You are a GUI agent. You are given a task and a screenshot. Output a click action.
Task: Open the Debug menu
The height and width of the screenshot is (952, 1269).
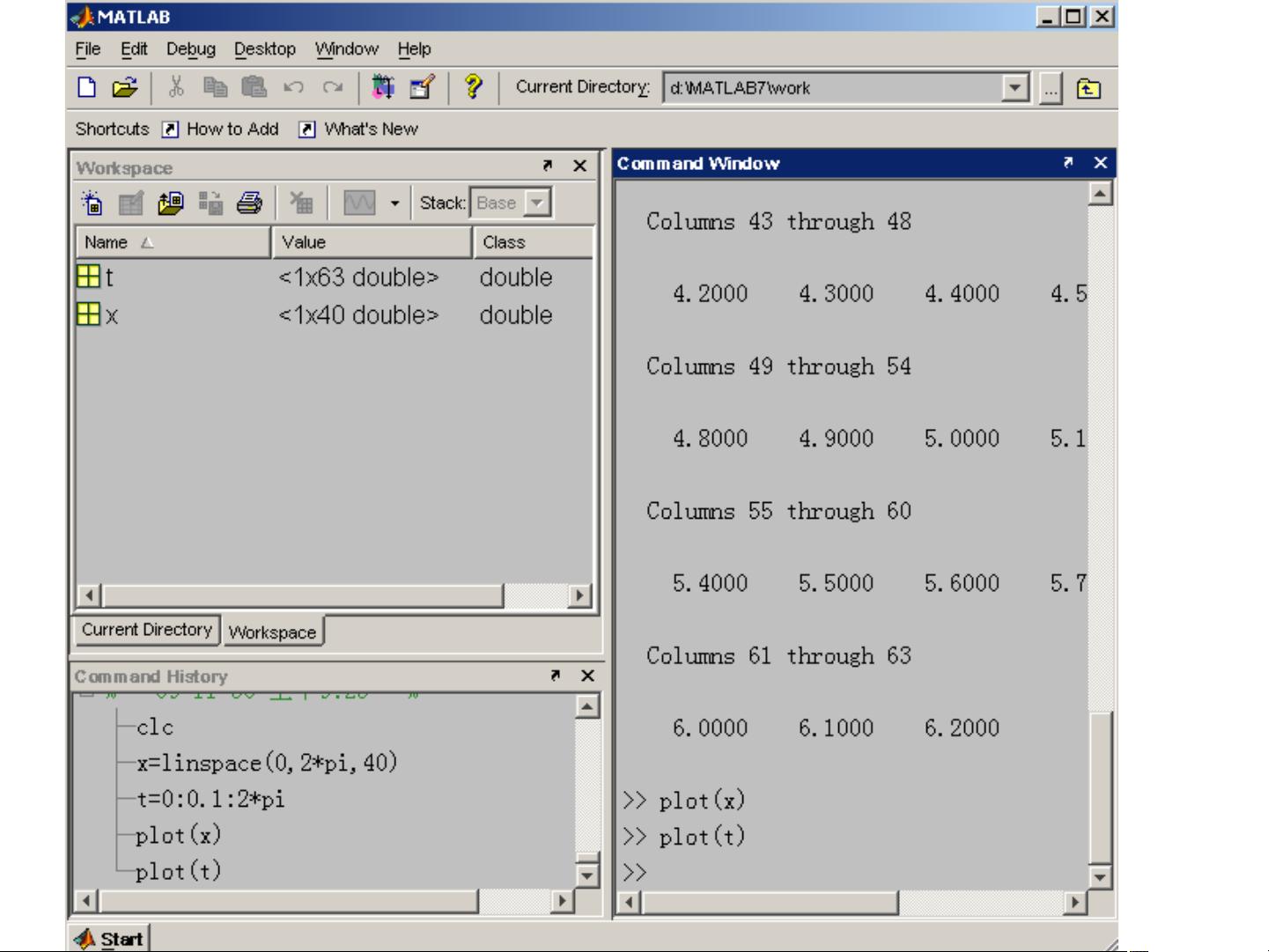point(191,49)
